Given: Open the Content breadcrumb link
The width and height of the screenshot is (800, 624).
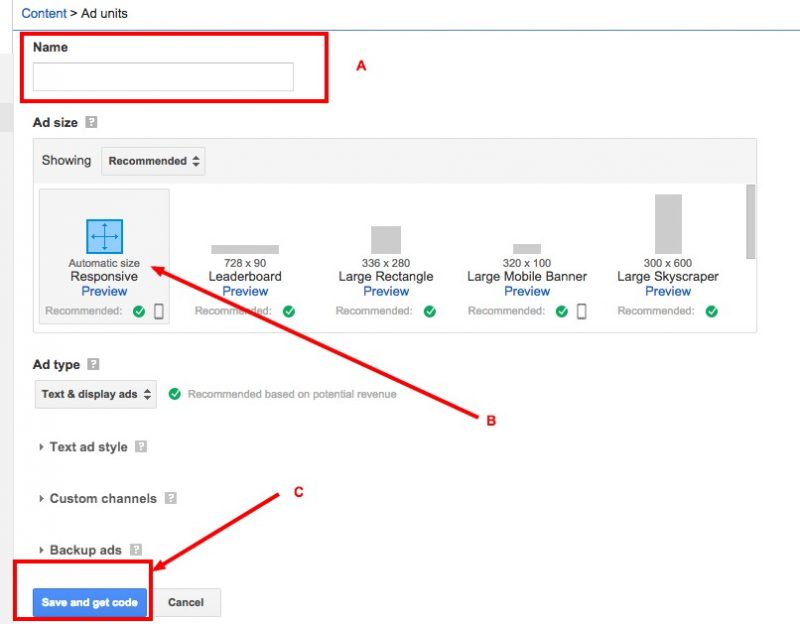Looking at the screenshot, I should tap(42, 14).
